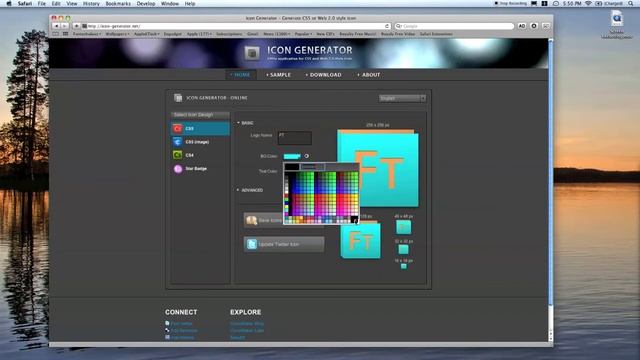
Task: Open the Help menu
Action: point(190,4)
